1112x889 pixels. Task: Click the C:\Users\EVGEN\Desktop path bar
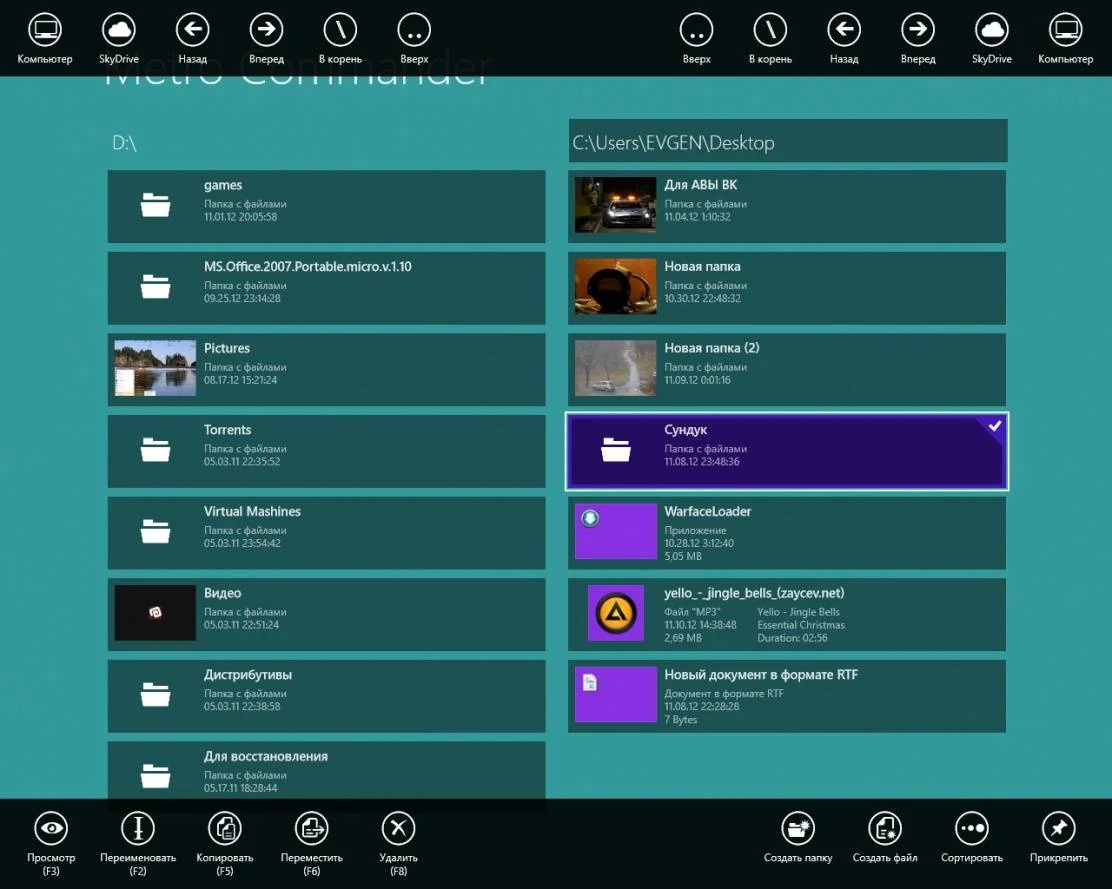787,140
